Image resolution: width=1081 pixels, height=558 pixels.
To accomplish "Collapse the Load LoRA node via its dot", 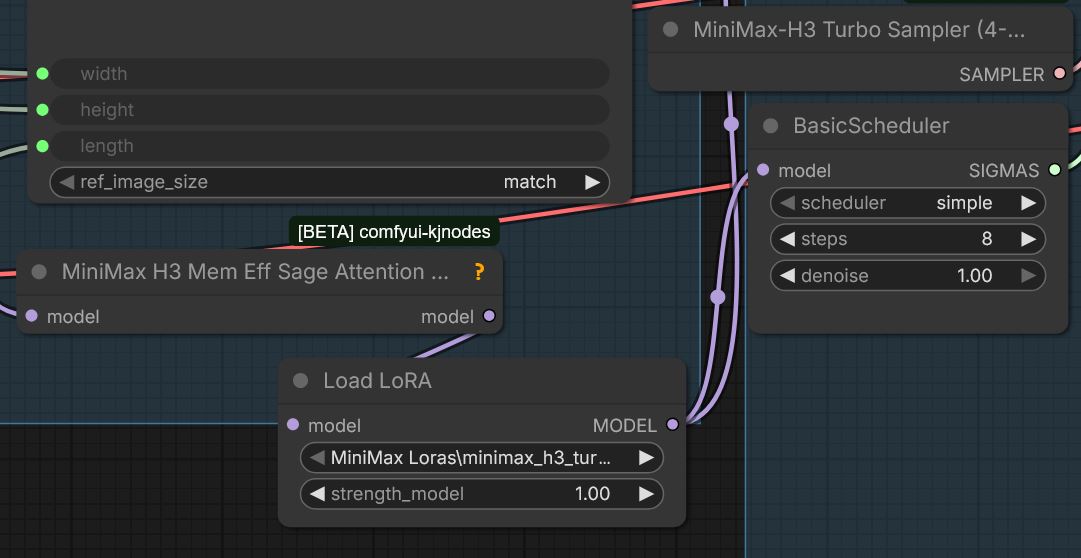I will point(300,381).
